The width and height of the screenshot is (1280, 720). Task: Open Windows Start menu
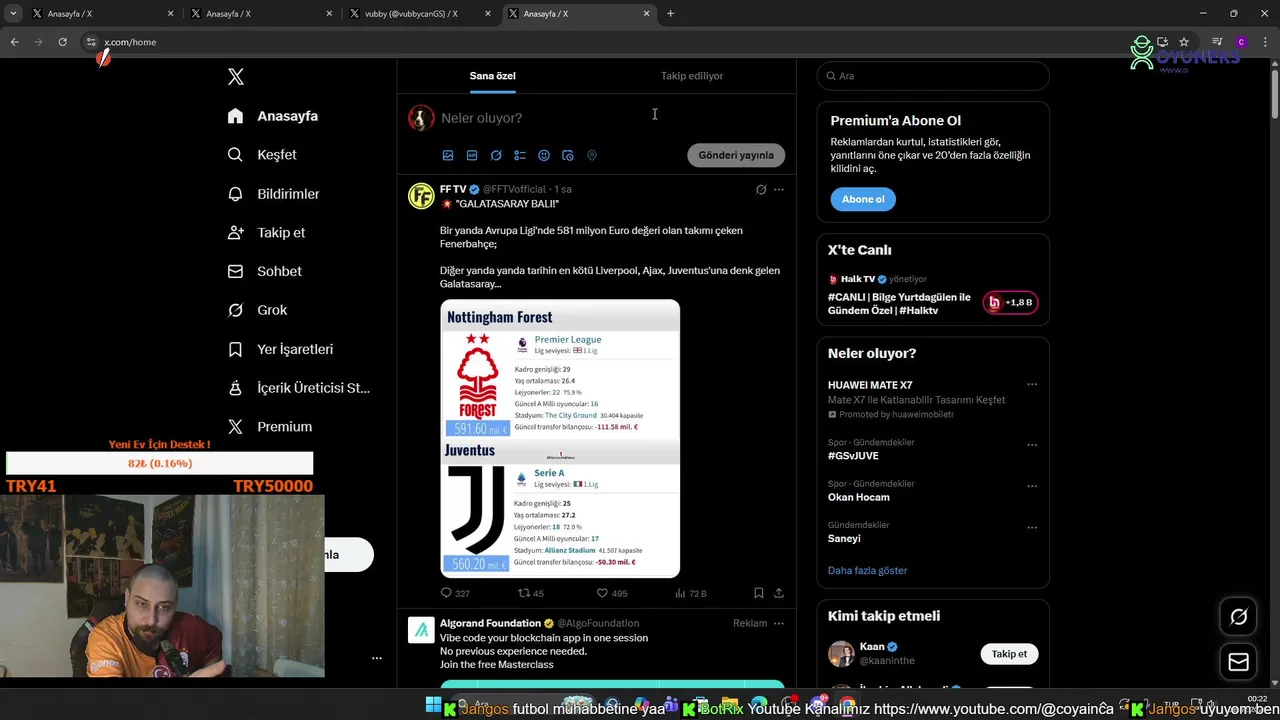coord(434,706)
